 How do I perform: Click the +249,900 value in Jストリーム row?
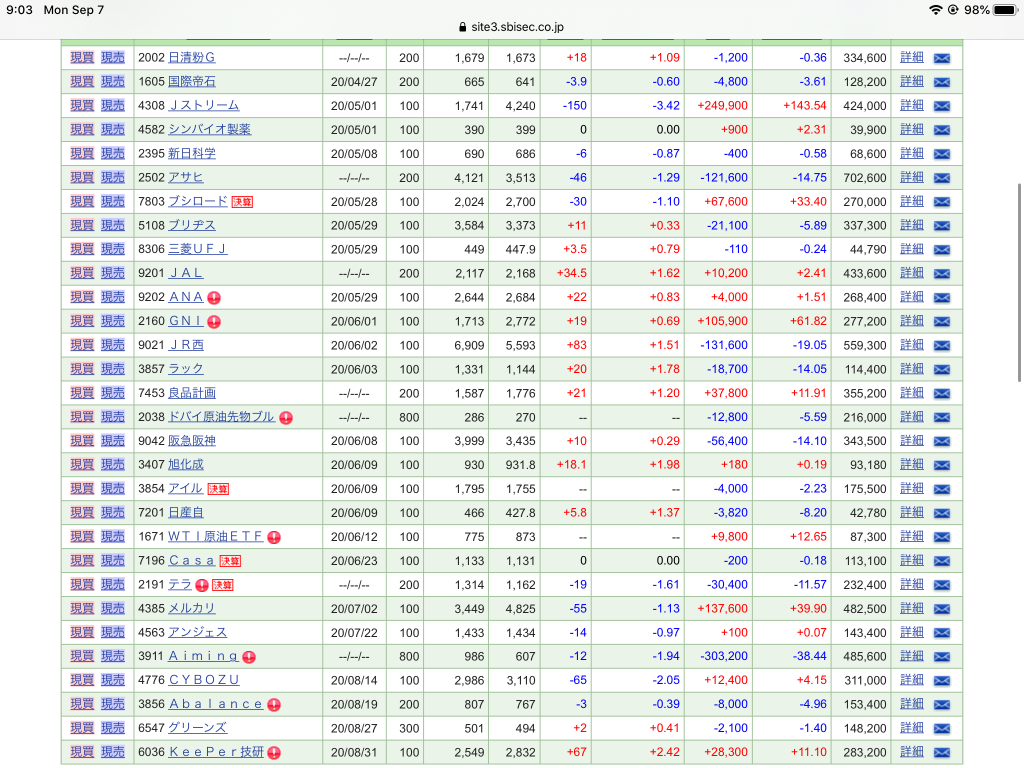pos(722,106)
